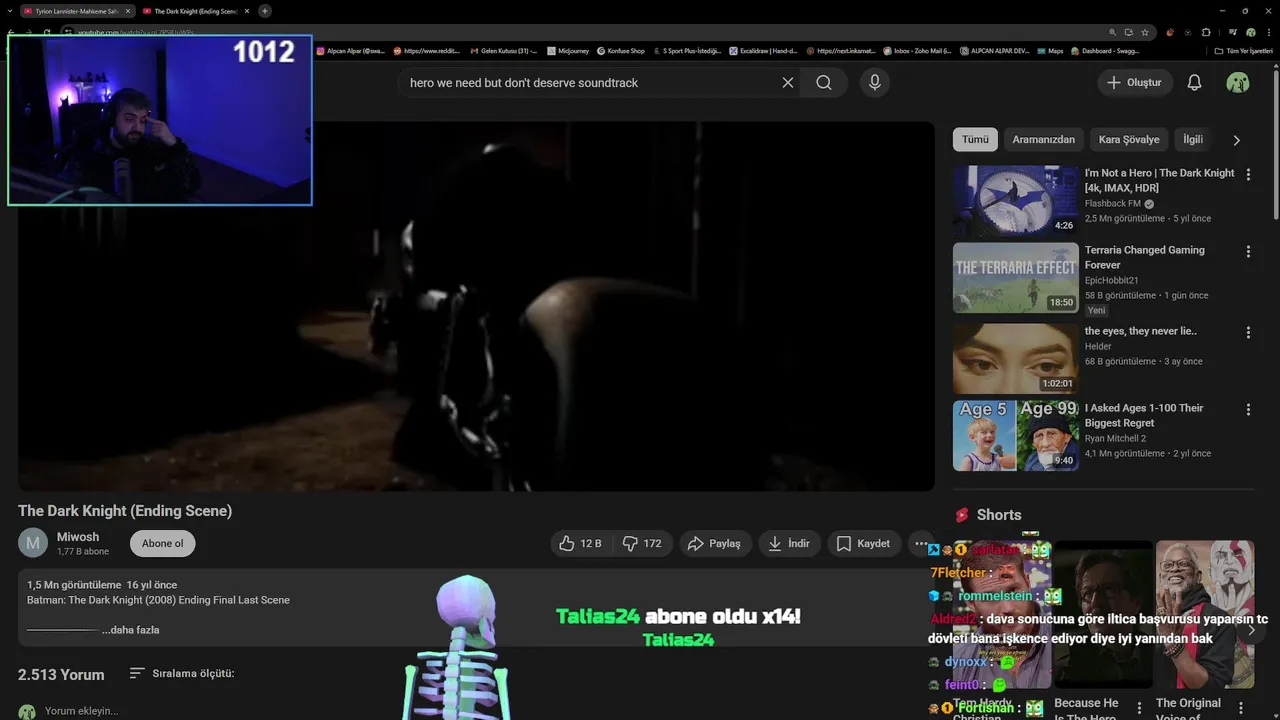
Task: Open the Age 5 Age 99 video thumbnail
Action: pyautogui.click(x=1016, y=436)
